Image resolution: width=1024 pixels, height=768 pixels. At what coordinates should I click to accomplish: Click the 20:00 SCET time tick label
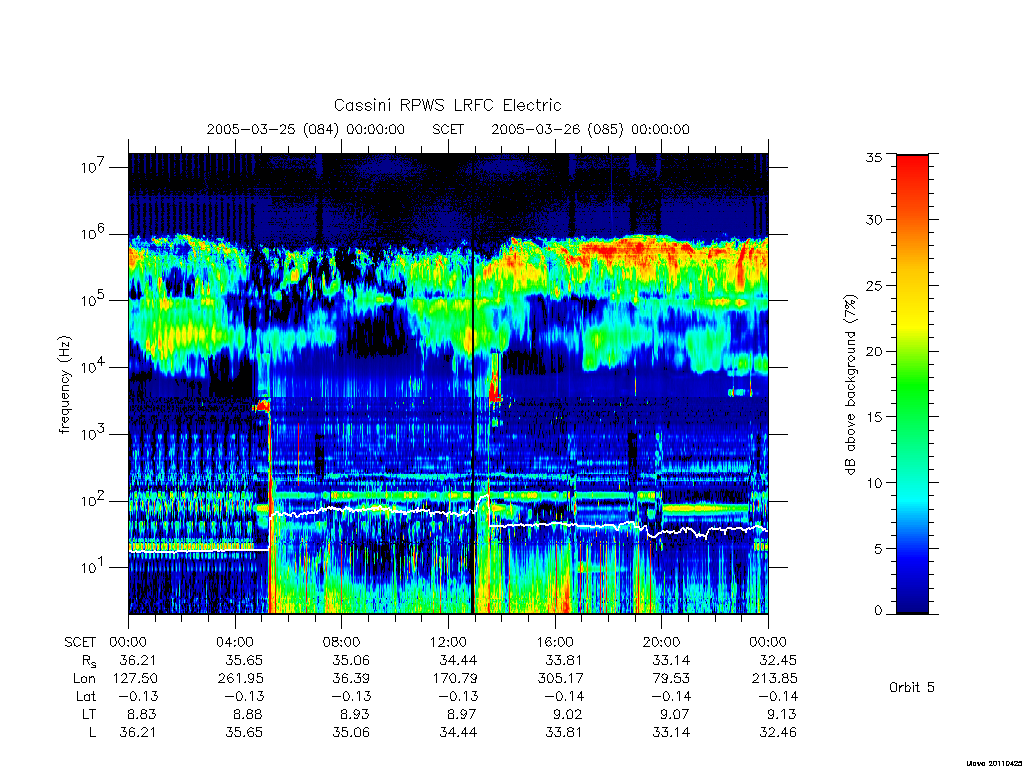(x=662, y=642)
